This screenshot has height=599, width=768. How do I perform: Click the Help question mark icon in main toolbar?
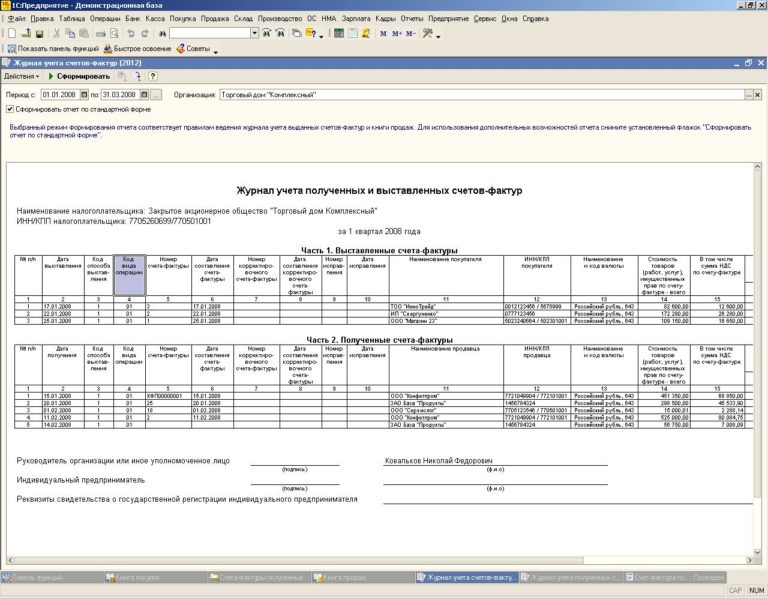[311, 33]
